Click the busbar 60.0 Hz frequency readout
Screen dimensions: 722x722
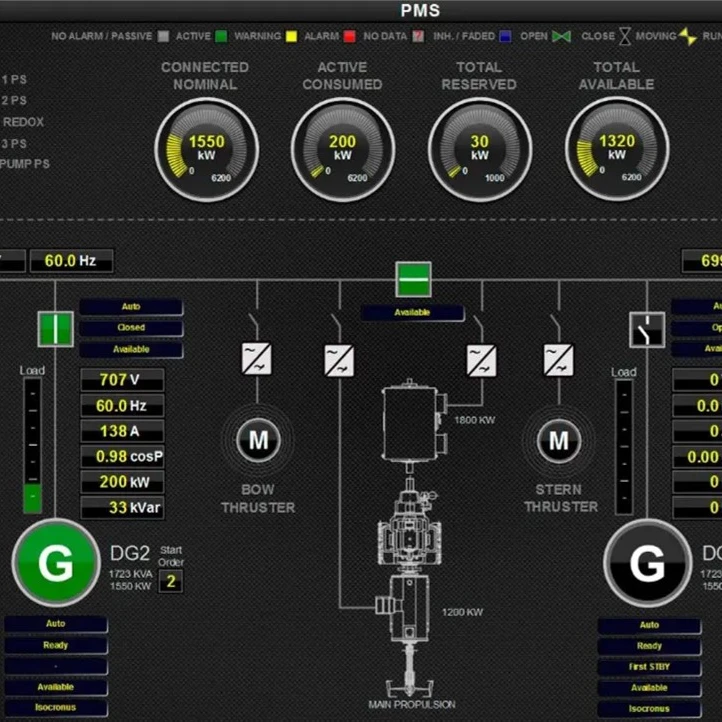point(71,261)
